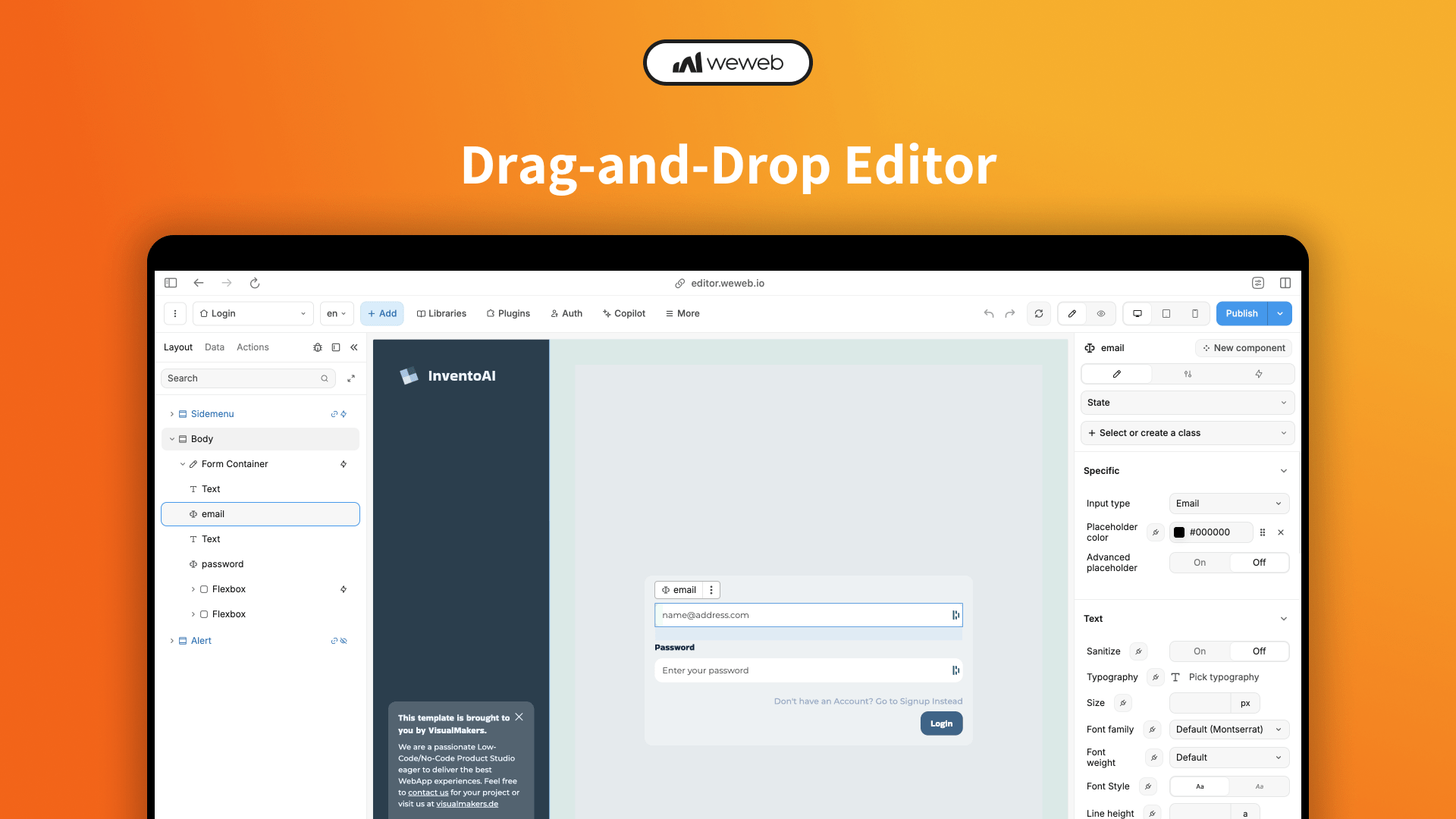The height and width of the screenshot is (819, 1456).
Task: Open the three-dot editor menu
Action: (175, 313)
